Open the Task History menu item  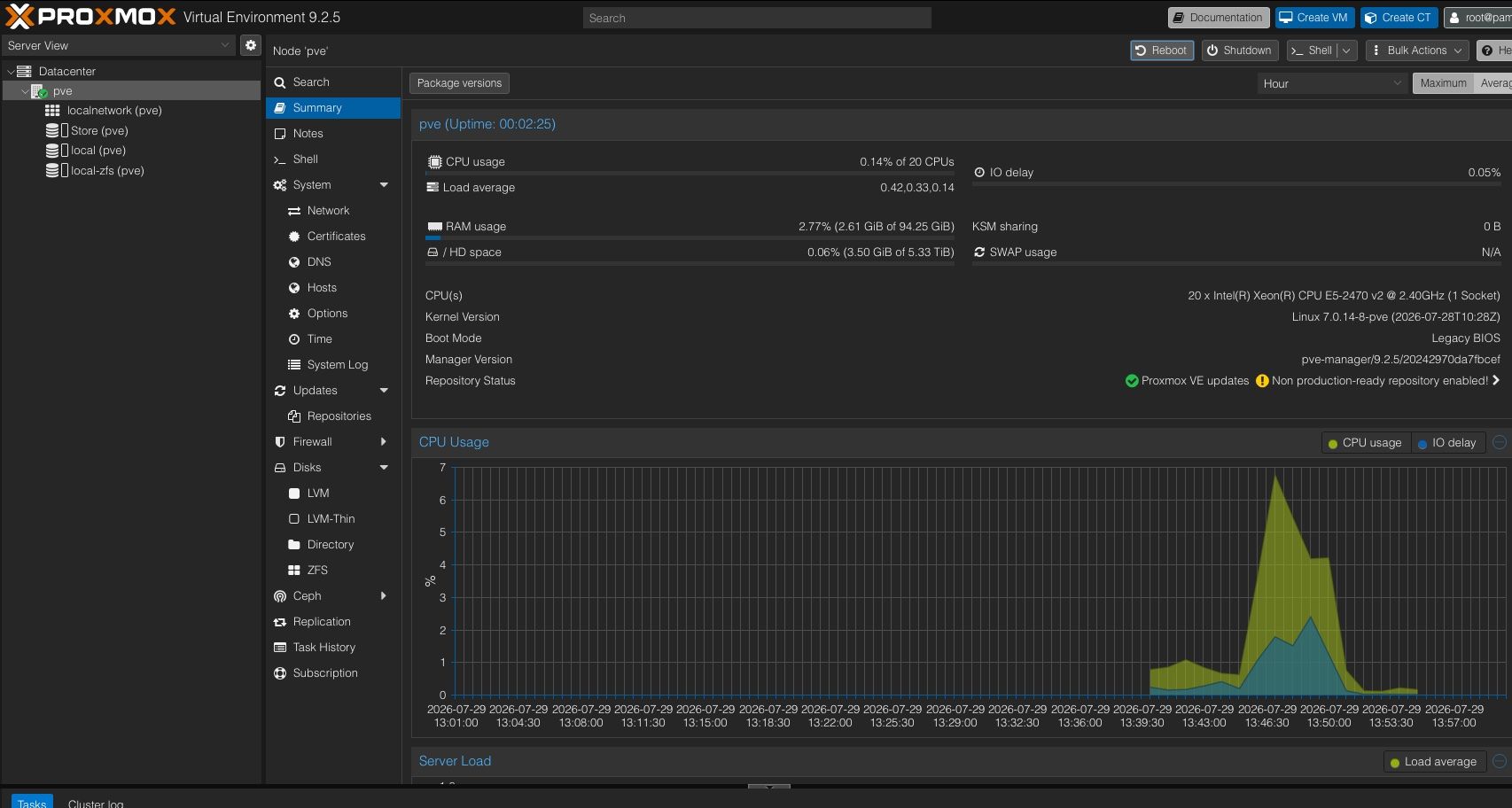(324, 648)
